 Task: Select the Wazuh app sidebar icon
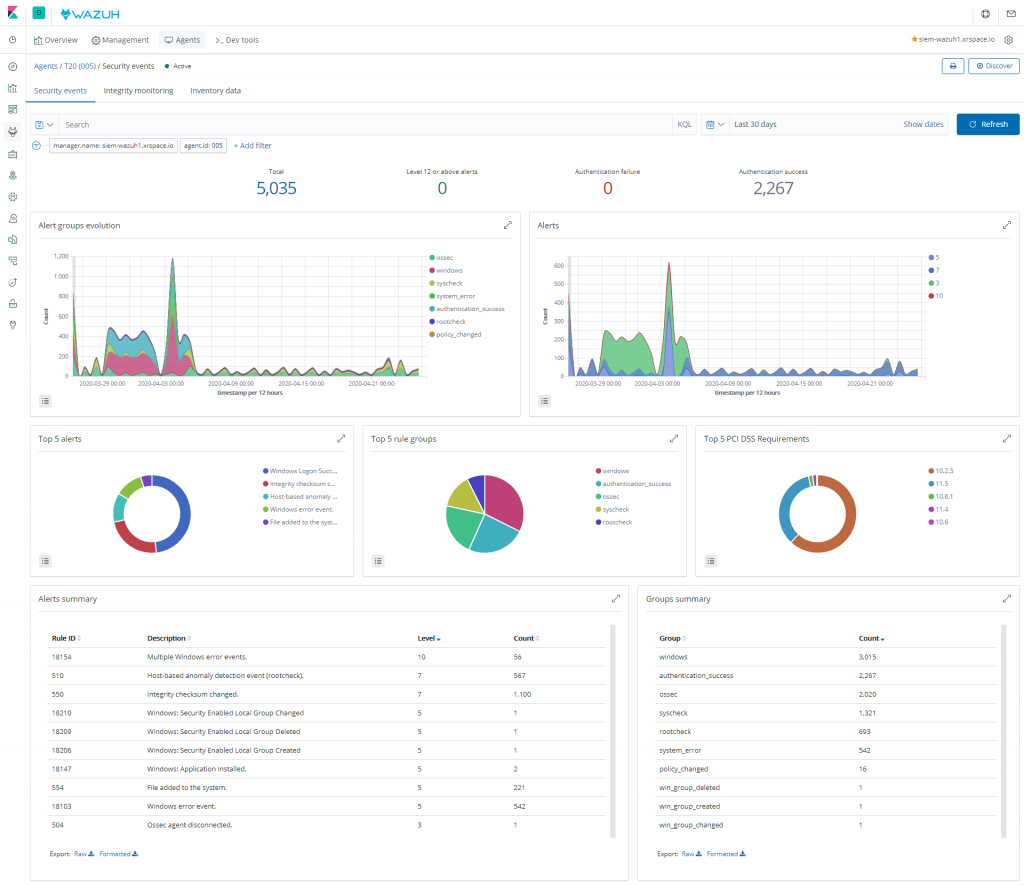(12, 131)
